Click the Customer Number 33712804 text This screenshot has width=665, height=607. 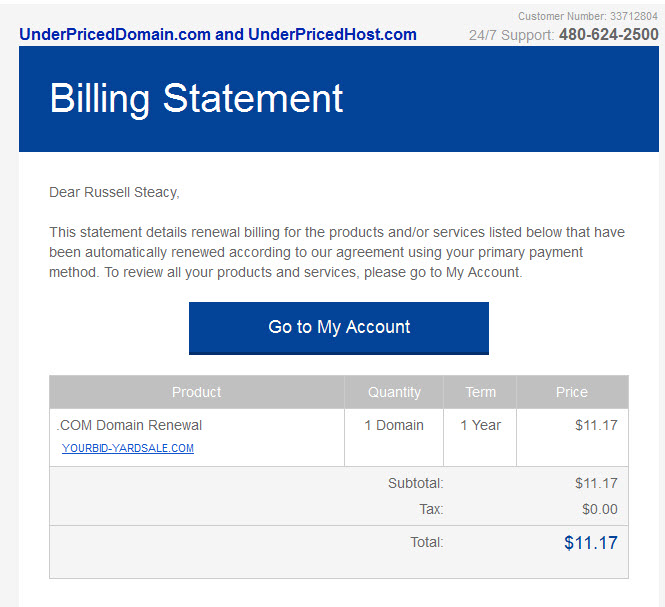[x=588, y=16]
